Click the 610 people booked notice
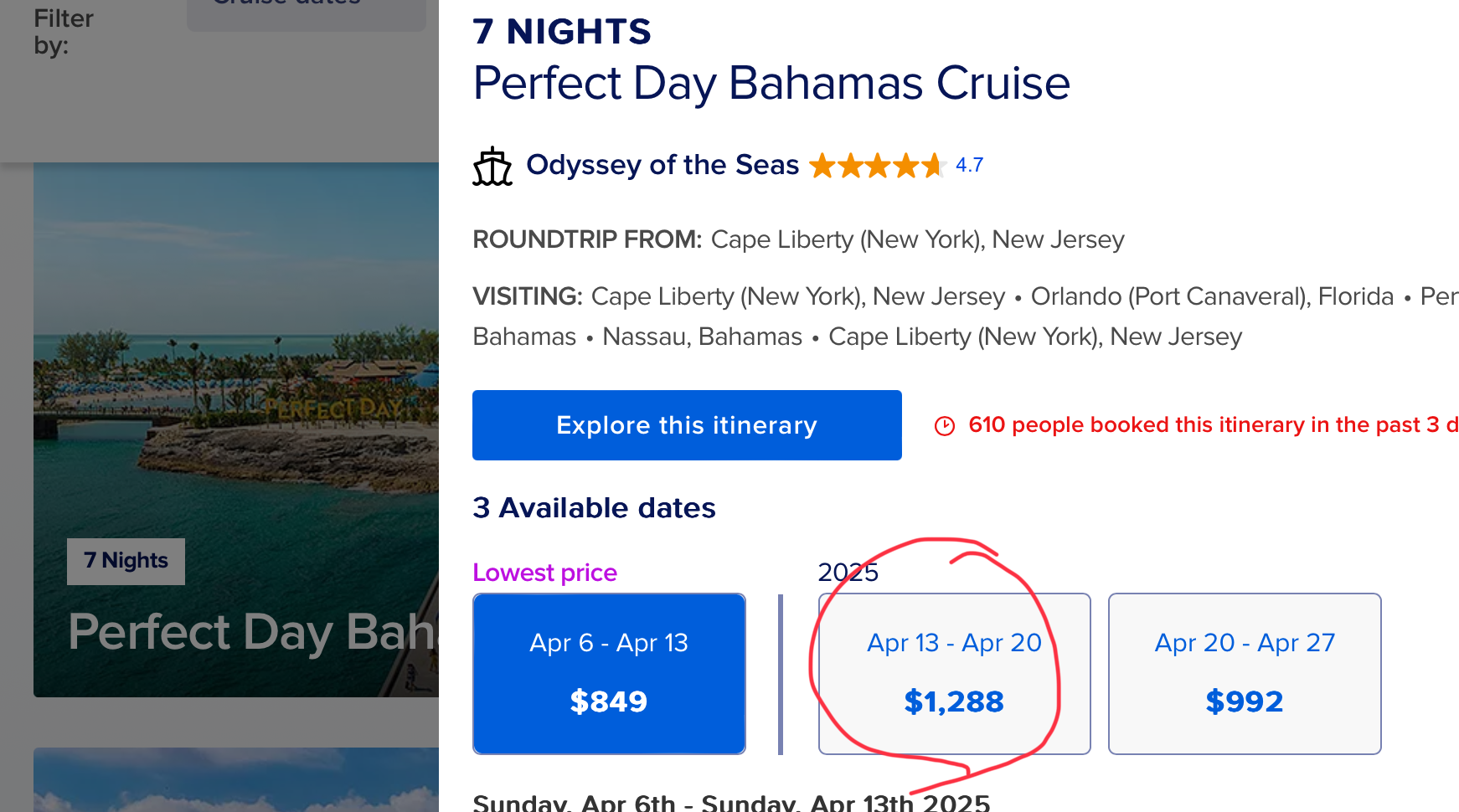 pyautogui.click(x=1213, y=425)
